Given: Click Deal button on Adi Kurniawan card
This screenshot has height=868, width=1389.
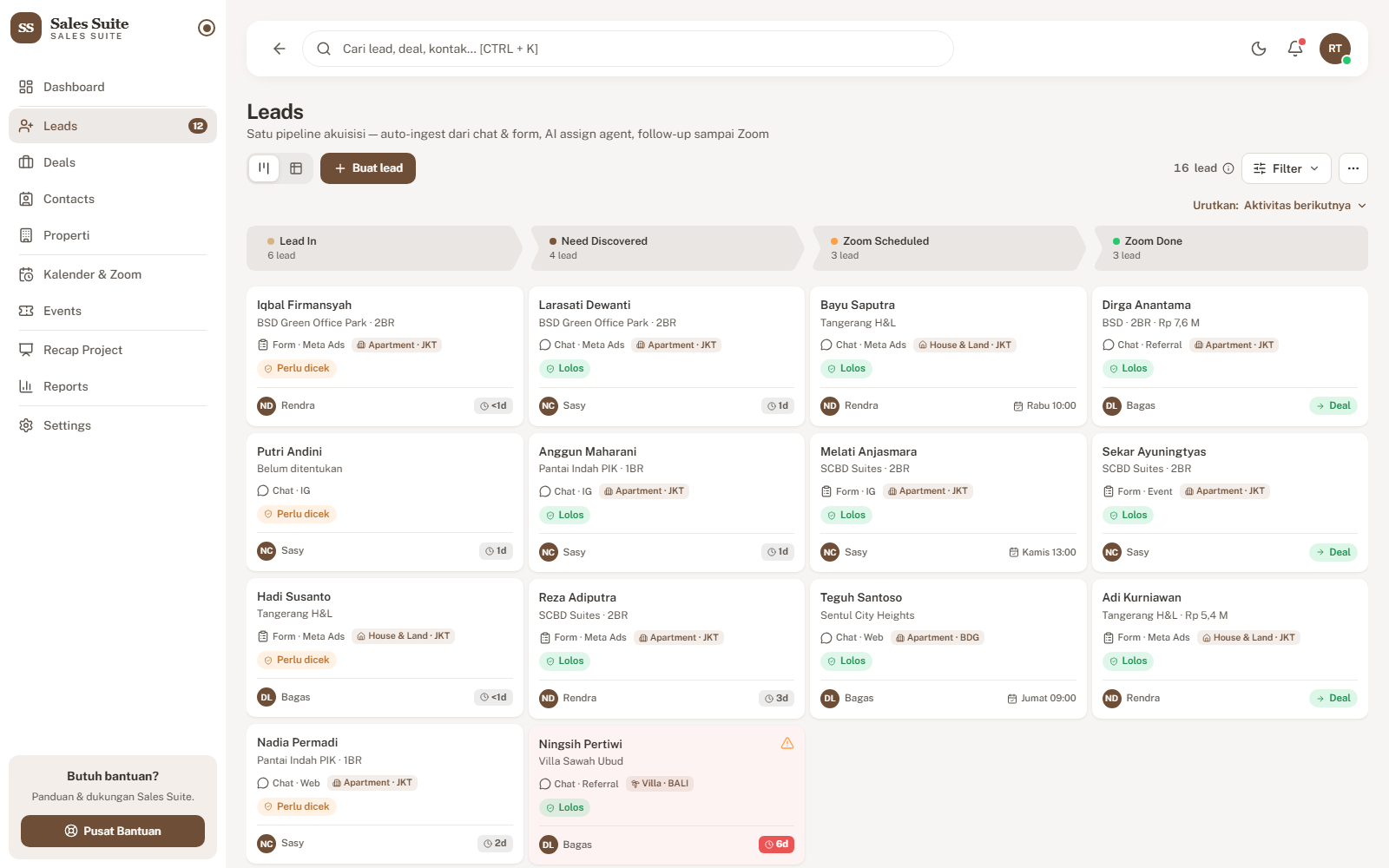Looking at the screenshot, I should 1333,698.
